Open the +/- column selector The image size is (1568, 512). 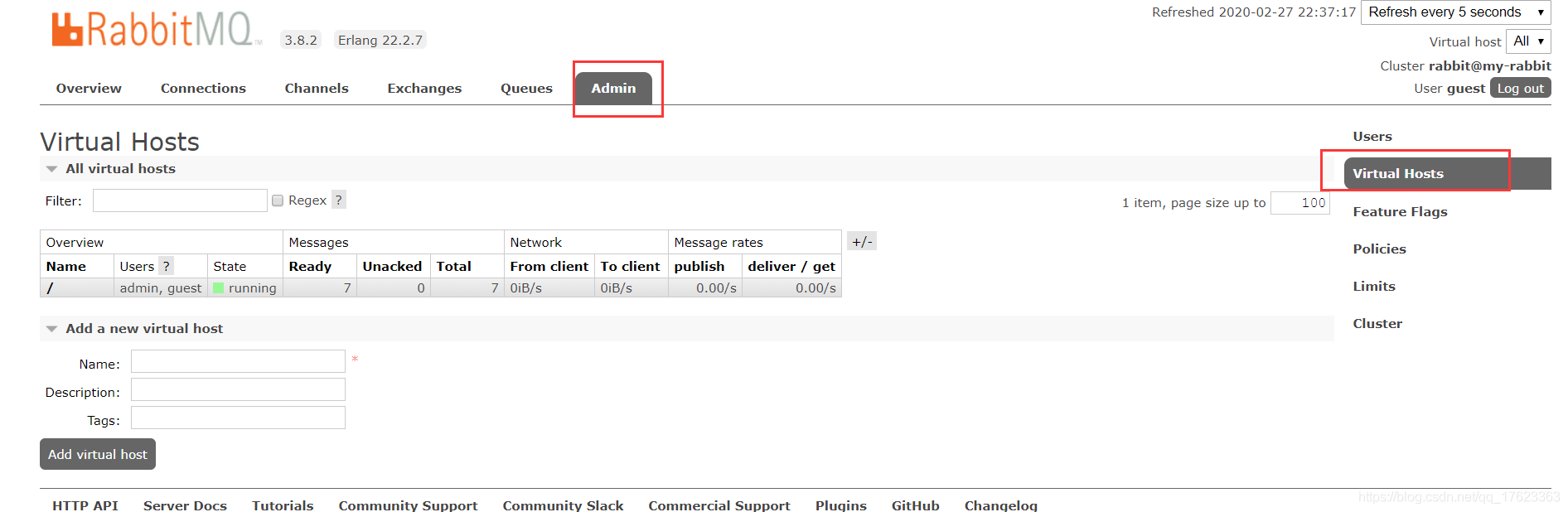(x=862, y=241)
